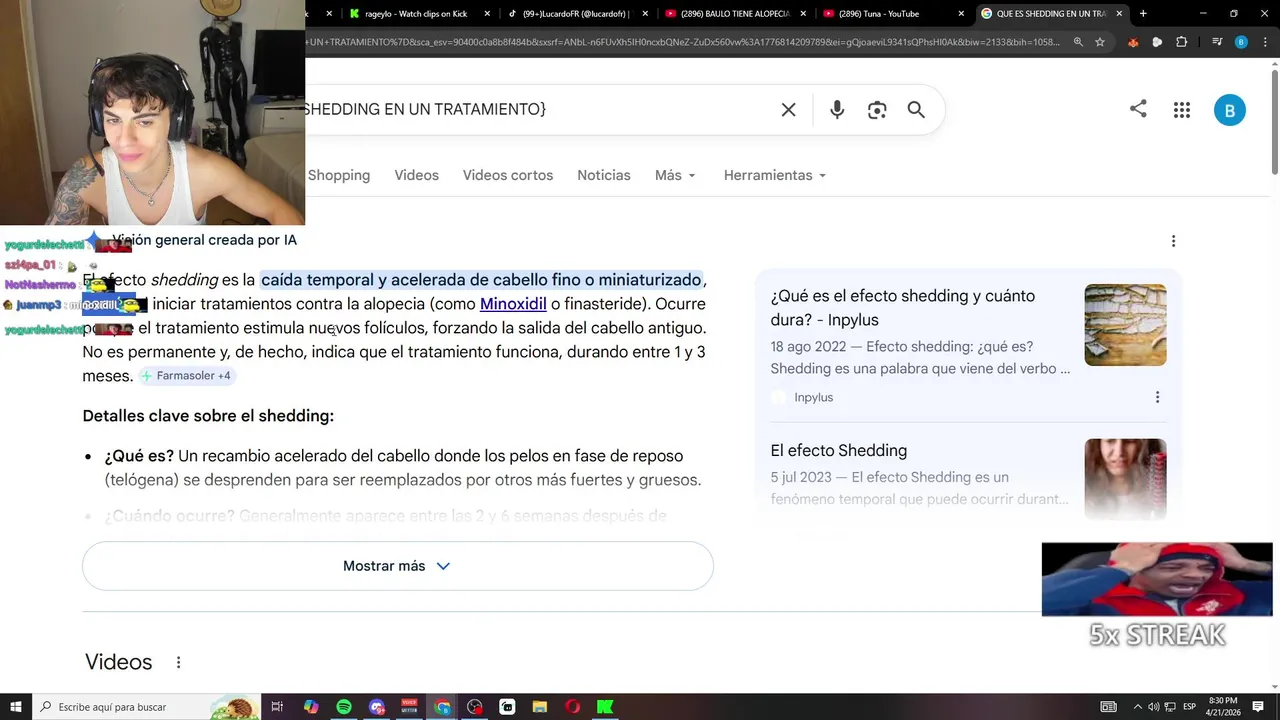Image resolution: width=1280 pixels, height=720 pixels.
Task: Open the Google apps grid
Action: click(1182, 110)
